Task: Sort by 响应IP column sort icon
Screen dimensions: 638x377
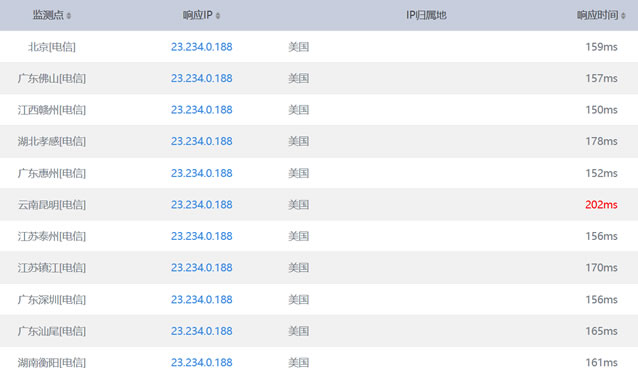Action: (218, 16)
